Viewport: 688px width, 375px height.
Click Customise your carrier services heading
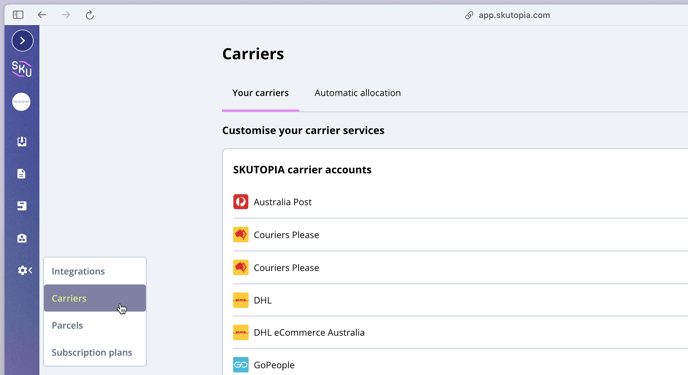pyautogui.click(x=303, y=130)
